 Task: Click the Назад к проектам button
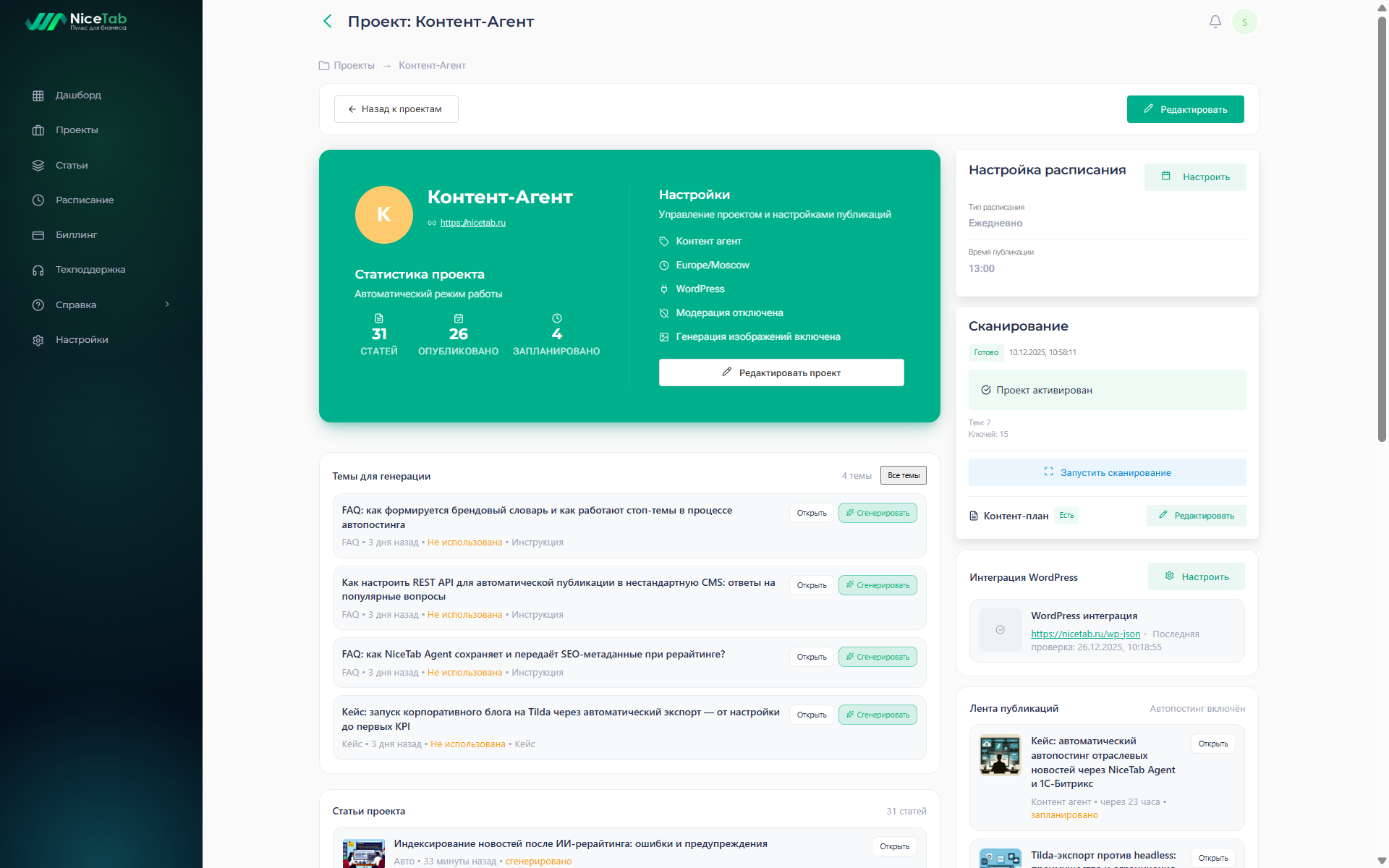pos(396,109)
